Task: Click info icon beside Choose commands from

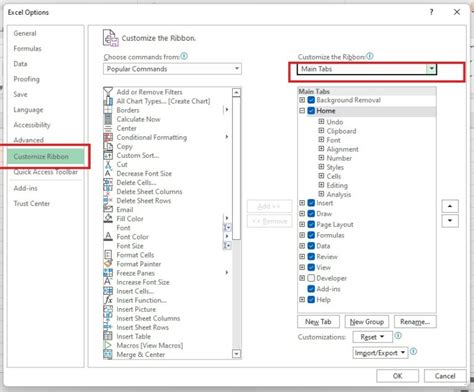Action: tap(184, 56)
